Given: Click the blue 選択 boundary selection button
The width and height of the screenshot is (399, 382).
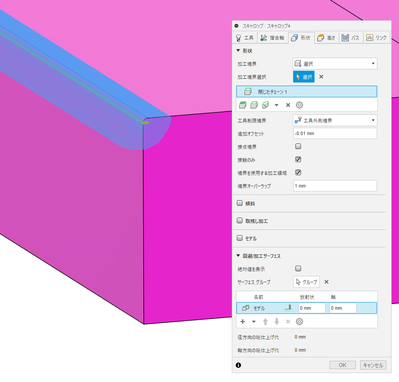Looking at the screenshot, I should click(304, 77).
